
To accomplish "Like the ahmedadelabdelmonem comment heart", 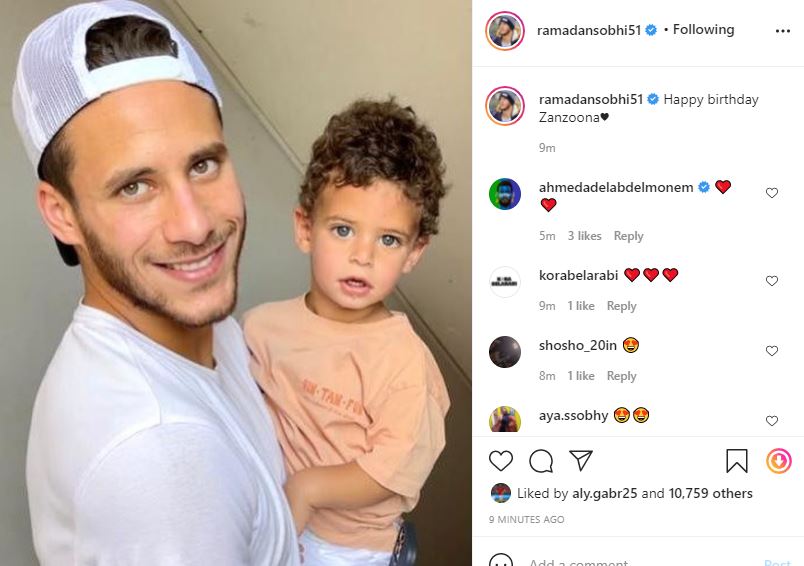I will tap(772, 193).
